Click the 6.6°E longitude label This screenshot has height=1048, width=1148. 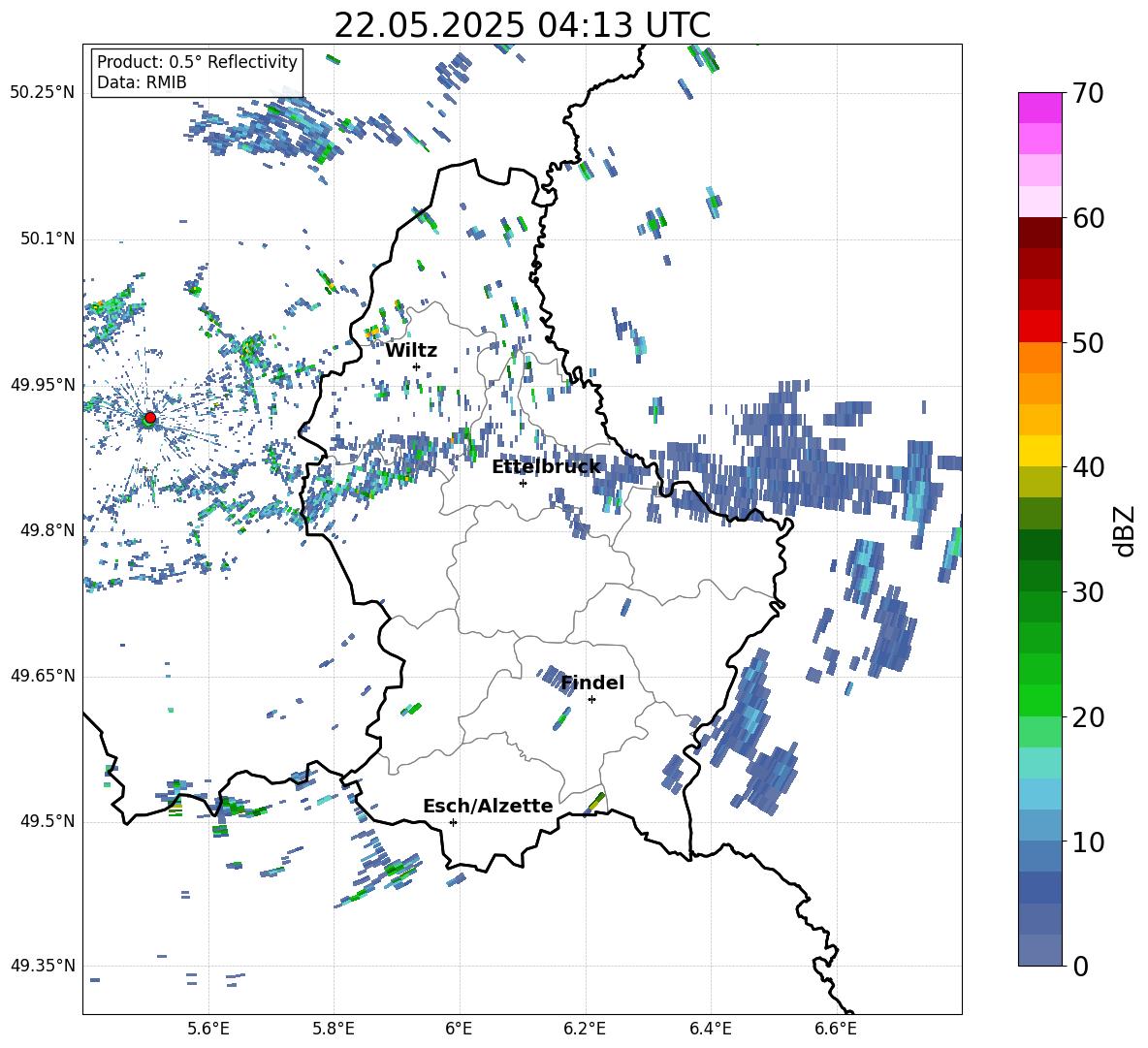click(x=836, y=1029)
